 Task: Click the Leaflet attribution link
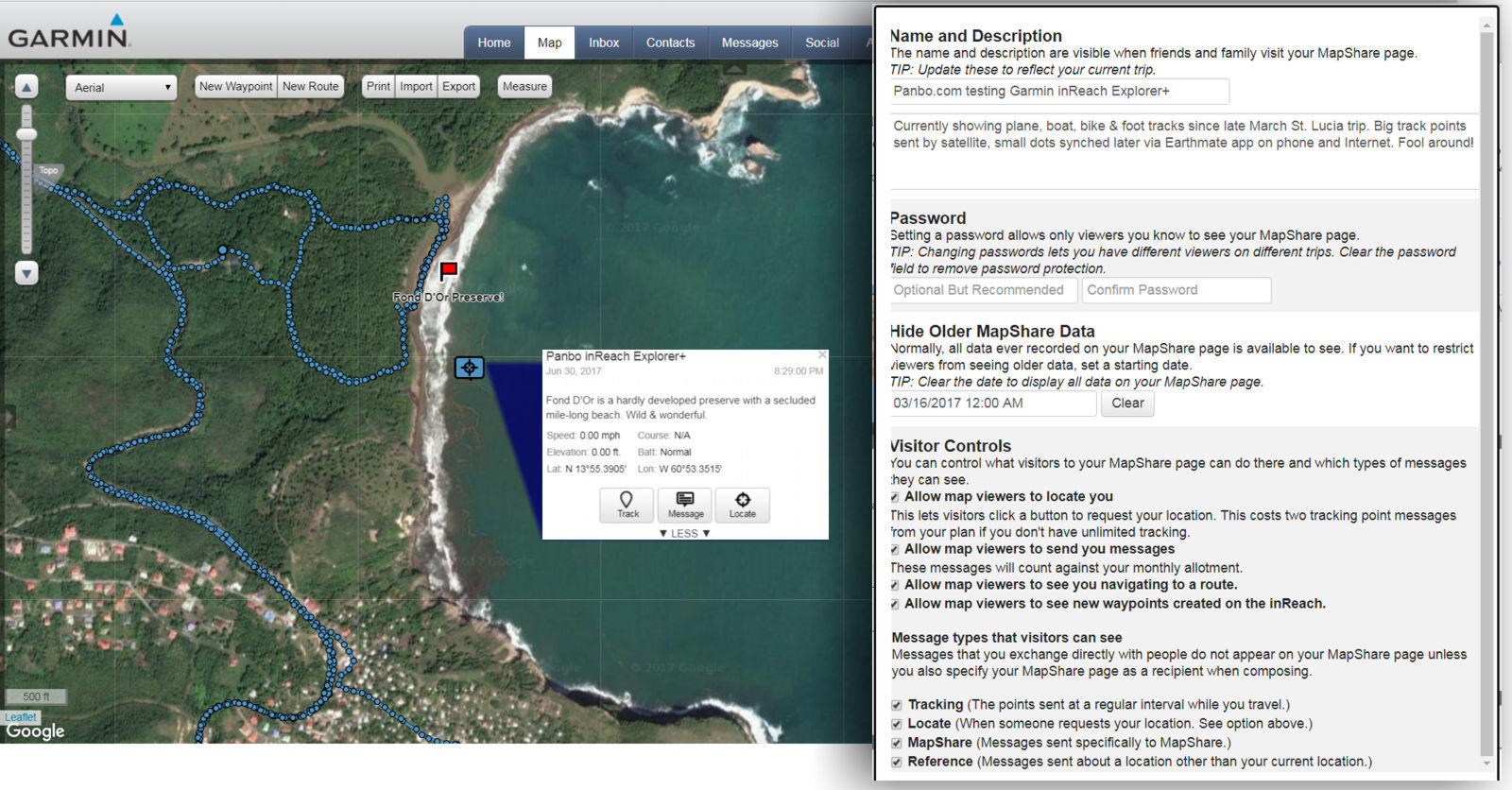coord(21,717)
